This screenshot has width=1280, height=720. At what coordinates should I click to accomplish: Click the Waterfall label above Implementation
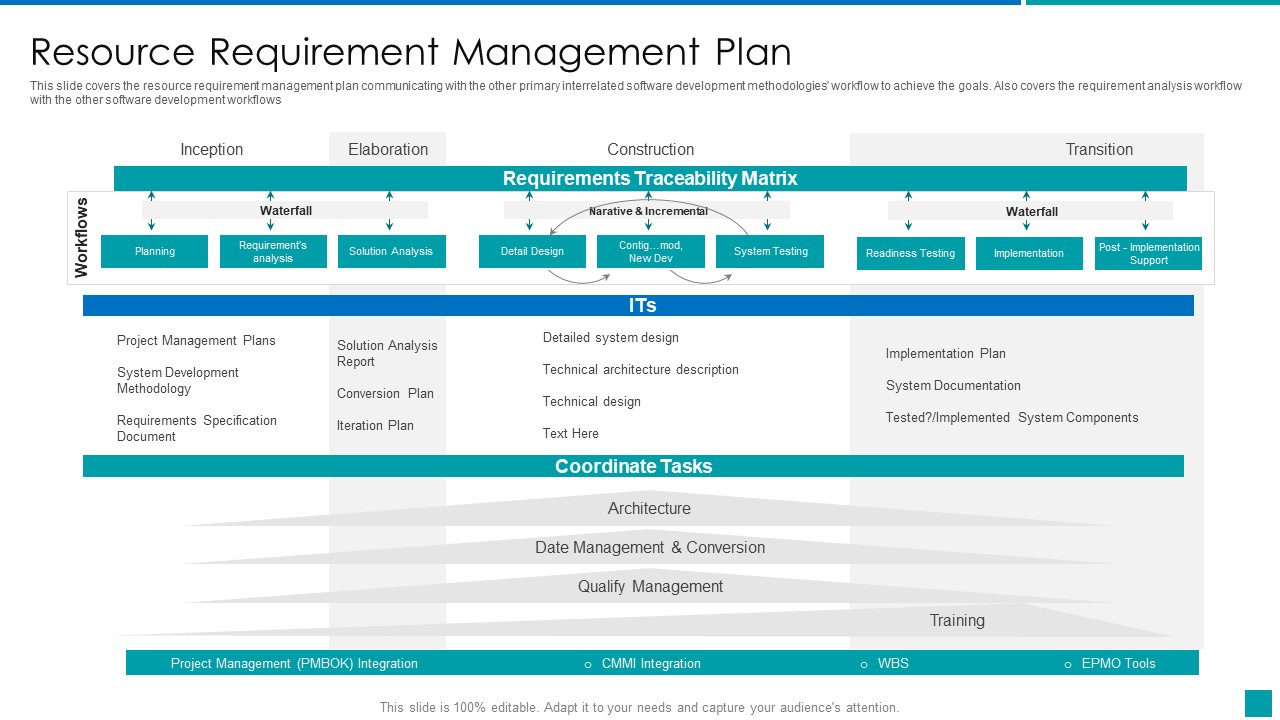pyautogui.click(x=1032, y=211)
